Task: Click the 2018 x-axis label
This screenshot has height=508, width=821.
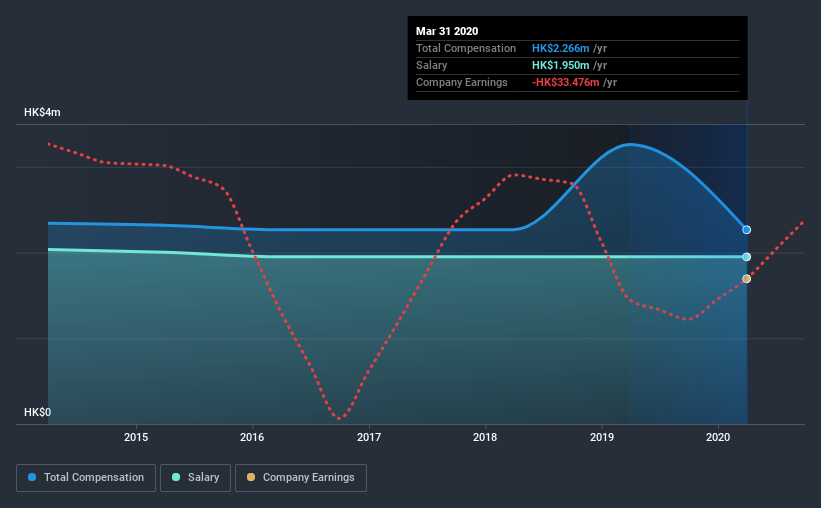Action: (x=485, y=437)
